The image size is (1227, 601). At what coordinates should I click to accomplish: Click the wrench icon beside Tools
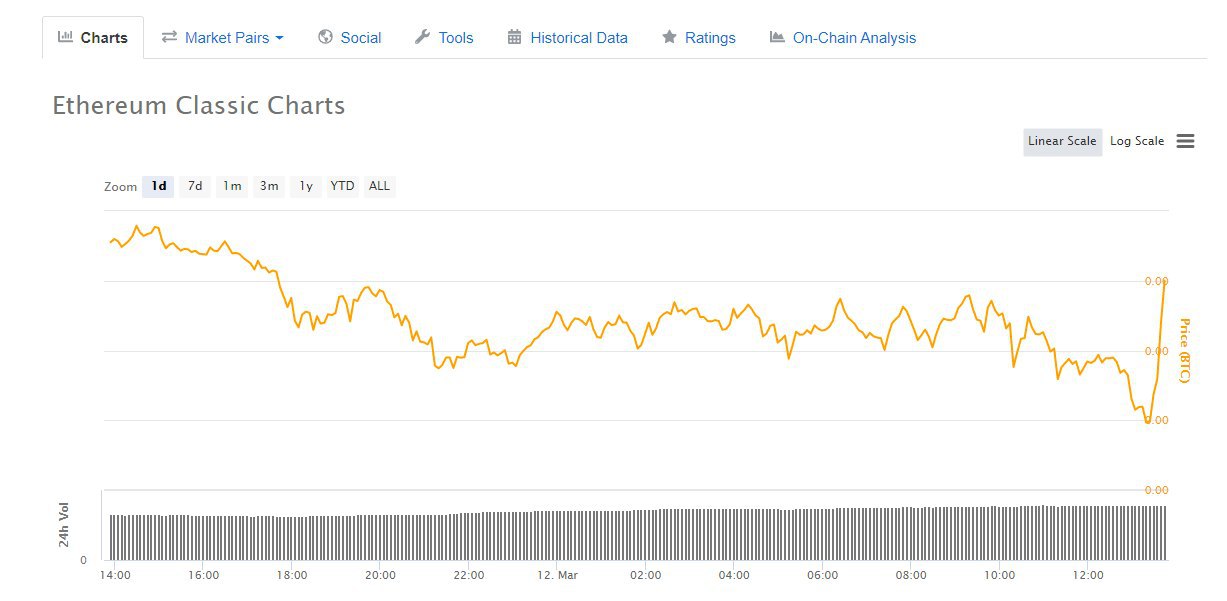click(x=422, y=37)
